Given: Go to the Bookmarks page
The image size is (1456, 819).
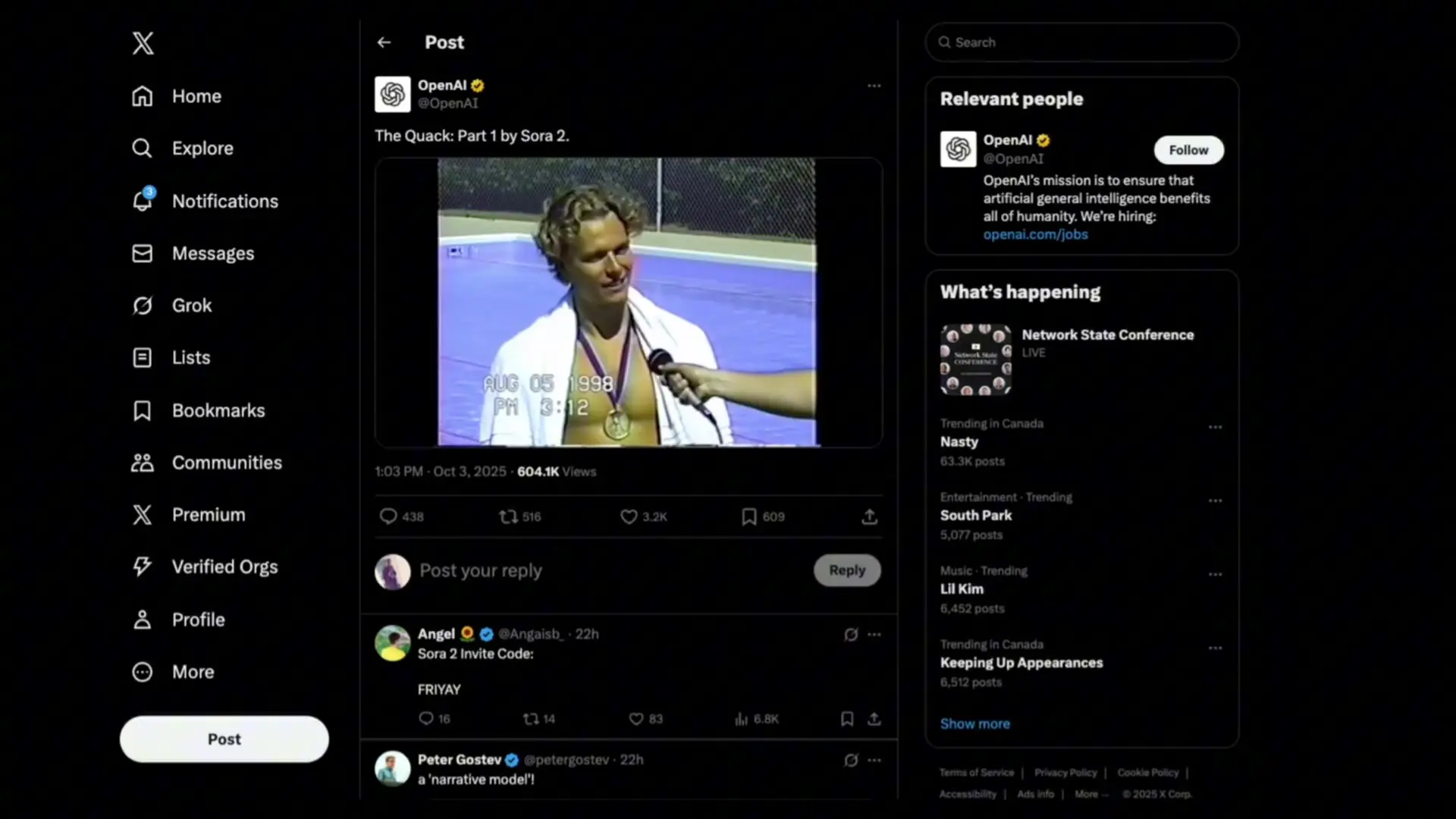Looking at the screenshot, I should pos(143,410).
